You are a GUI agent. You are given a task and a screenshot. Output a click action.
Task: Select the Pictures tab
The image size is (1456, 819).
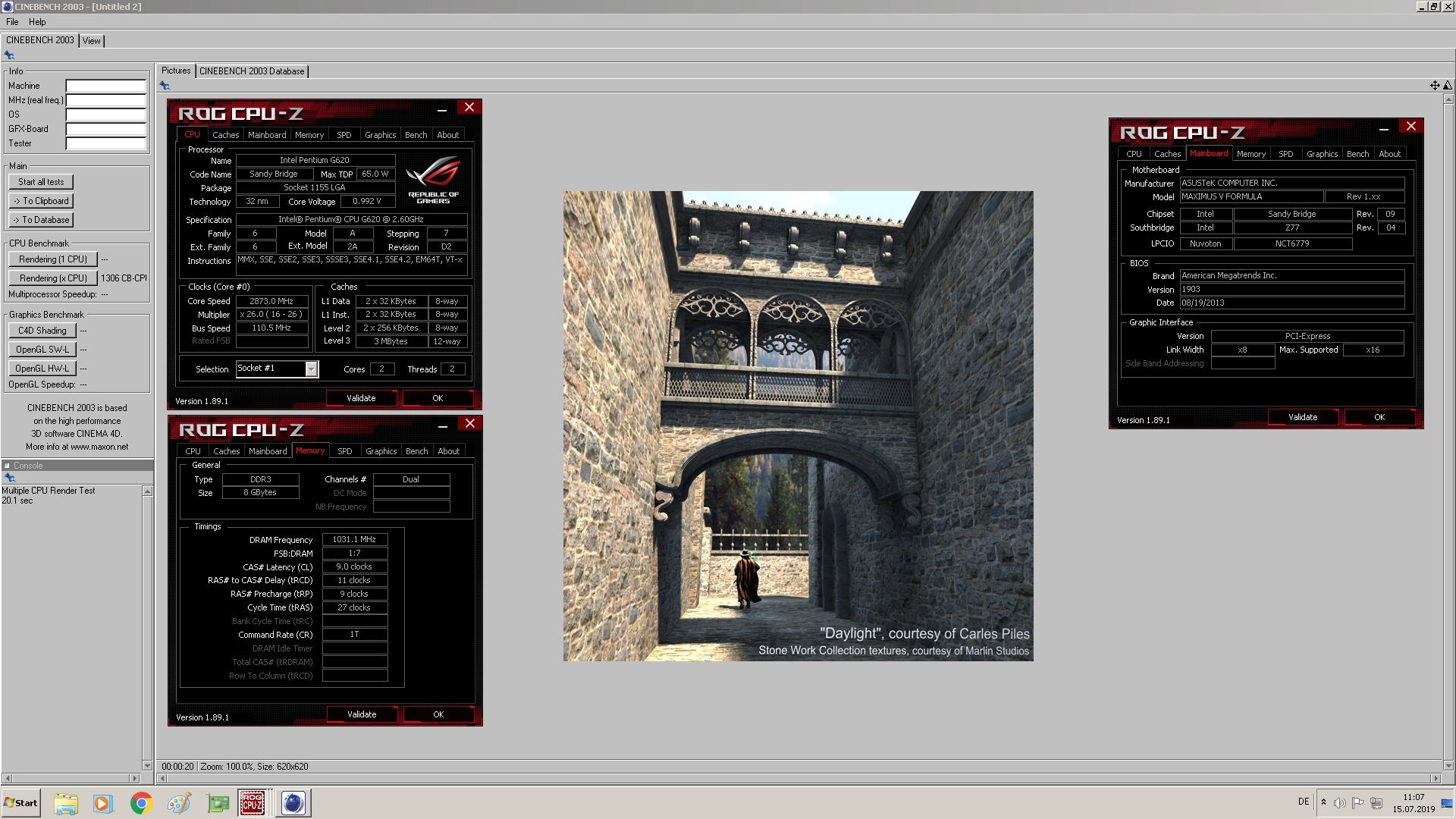(x=176, y=71)
